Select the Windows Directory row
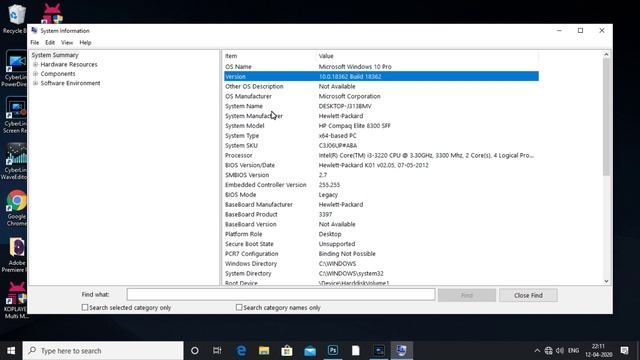This screenshot has width=640, height=360. coord(381,264)
